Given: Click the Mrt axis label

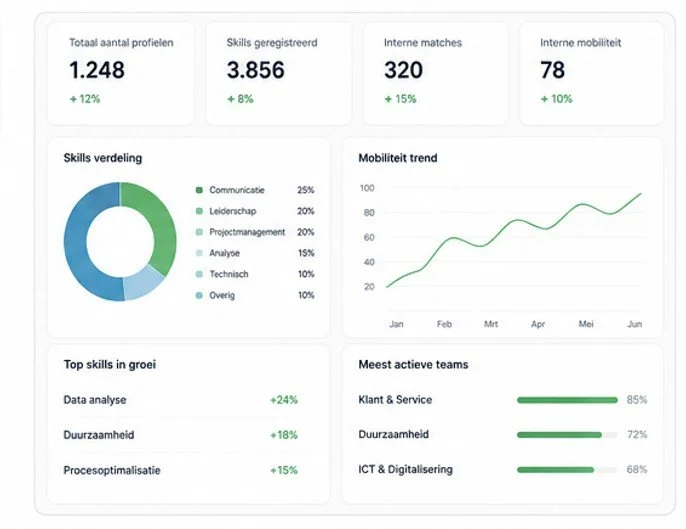Looking at the screenshot, I should [491, 324].
